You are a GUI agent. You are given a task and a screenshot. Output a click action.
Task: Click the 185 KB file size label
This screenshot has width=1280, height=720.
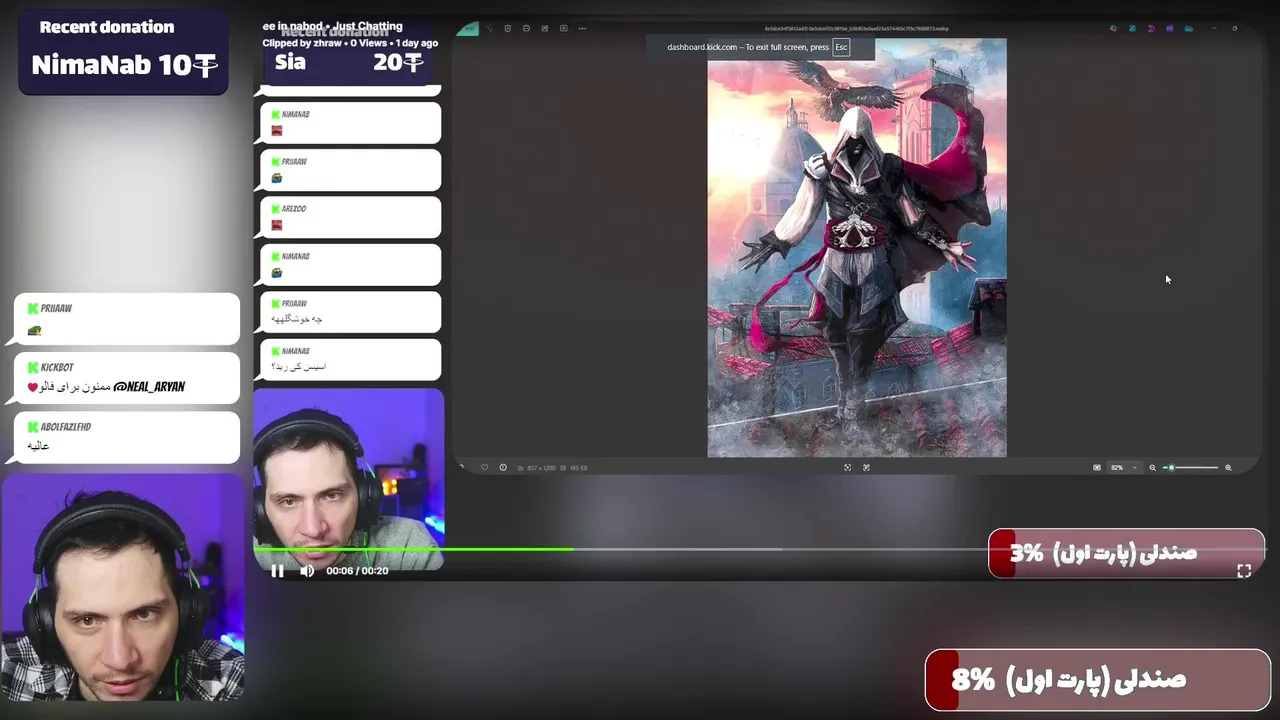[579, 467]
